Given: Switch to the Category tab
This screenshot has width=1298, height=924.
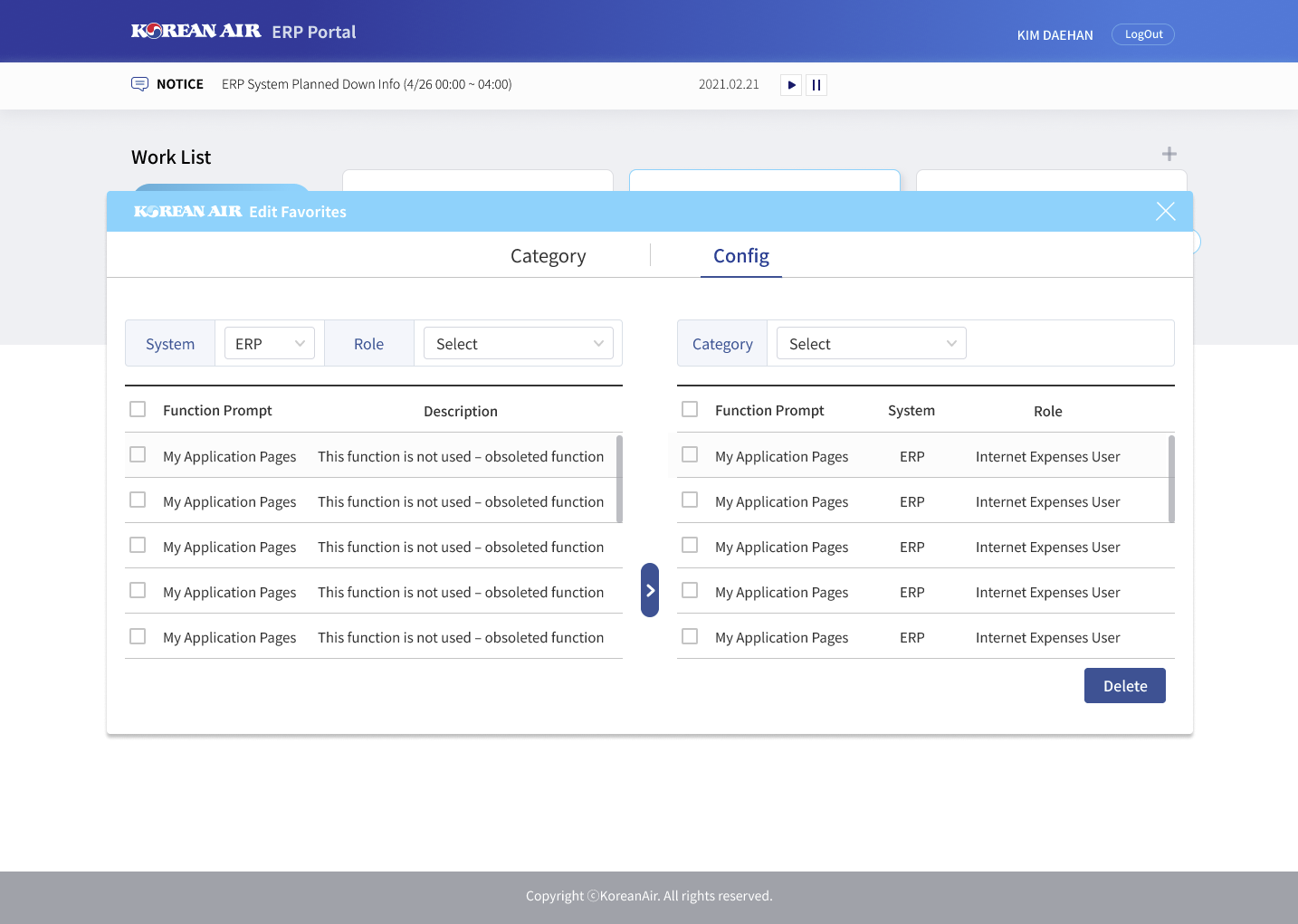Looking at the screenshot, I should click(548, 256).
